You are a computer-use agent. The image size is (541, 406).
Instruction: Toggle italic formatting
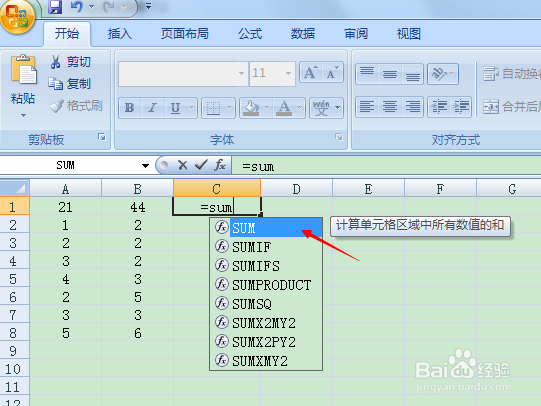click(152, 108)
